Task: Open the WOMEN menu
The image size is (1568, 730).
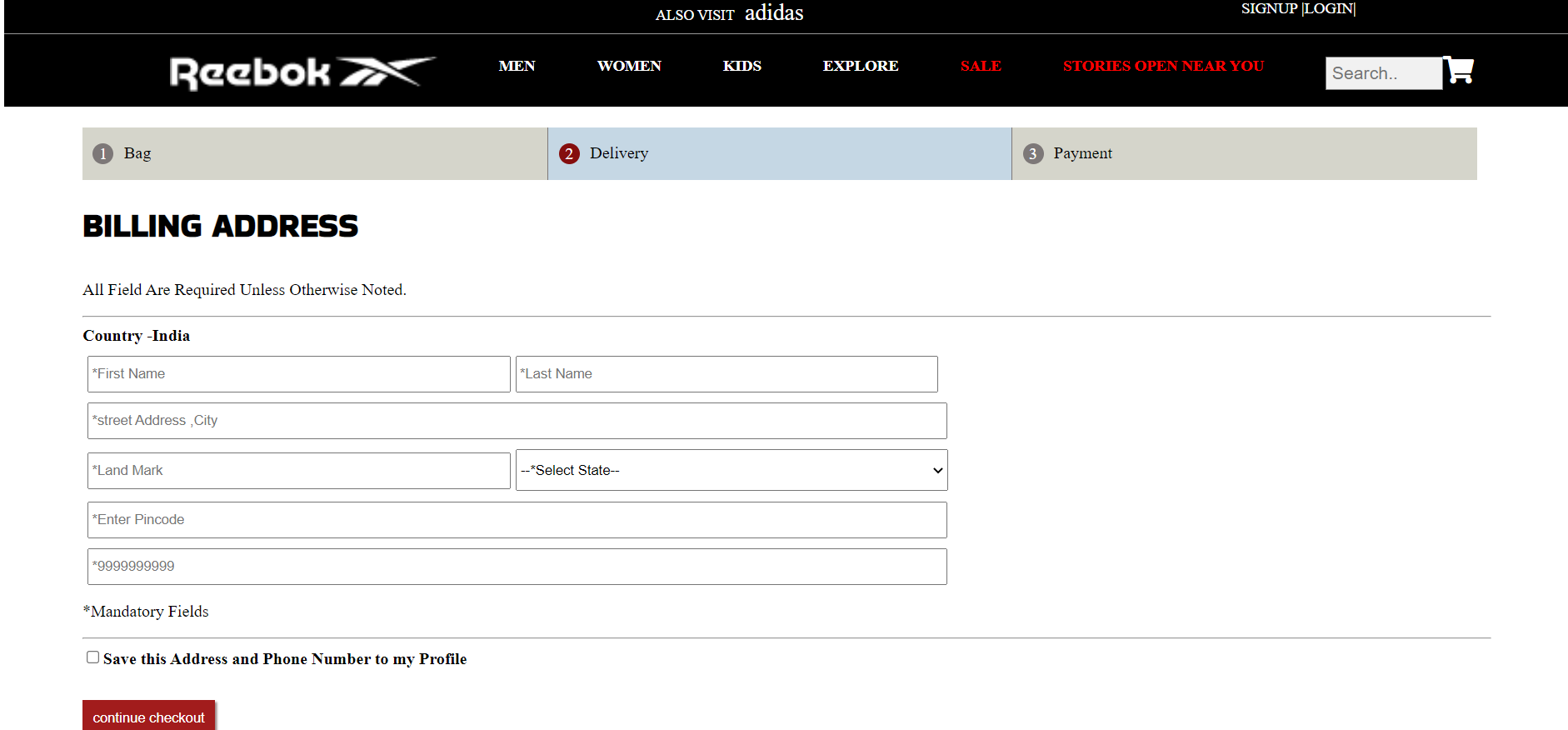Action: coord(629,66)
